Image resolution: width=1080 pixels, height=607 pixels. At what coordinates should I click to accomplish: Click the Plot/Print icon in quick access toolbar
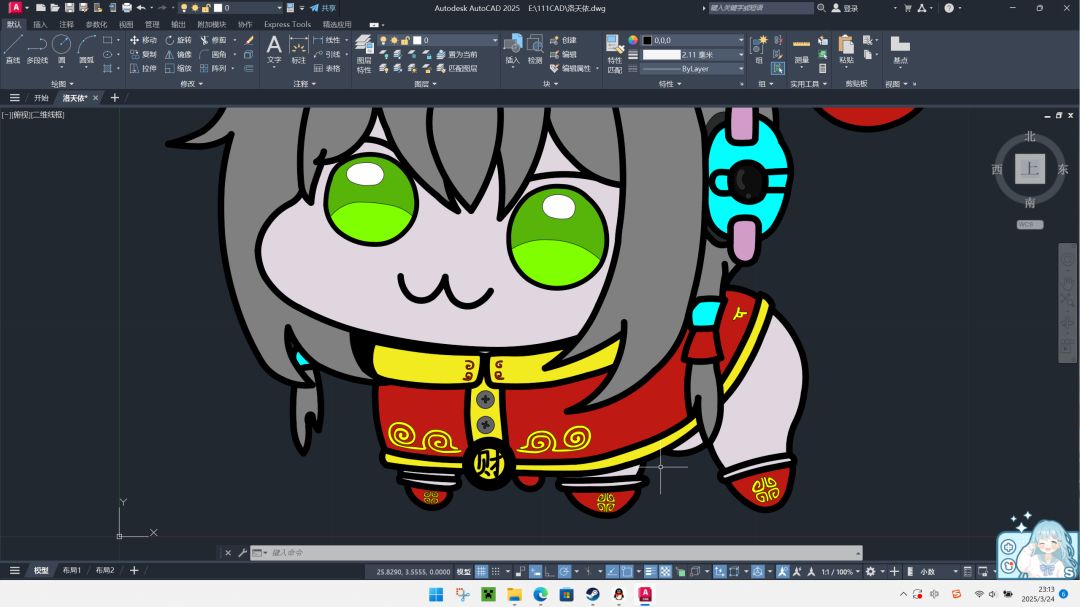click(127, 8)
